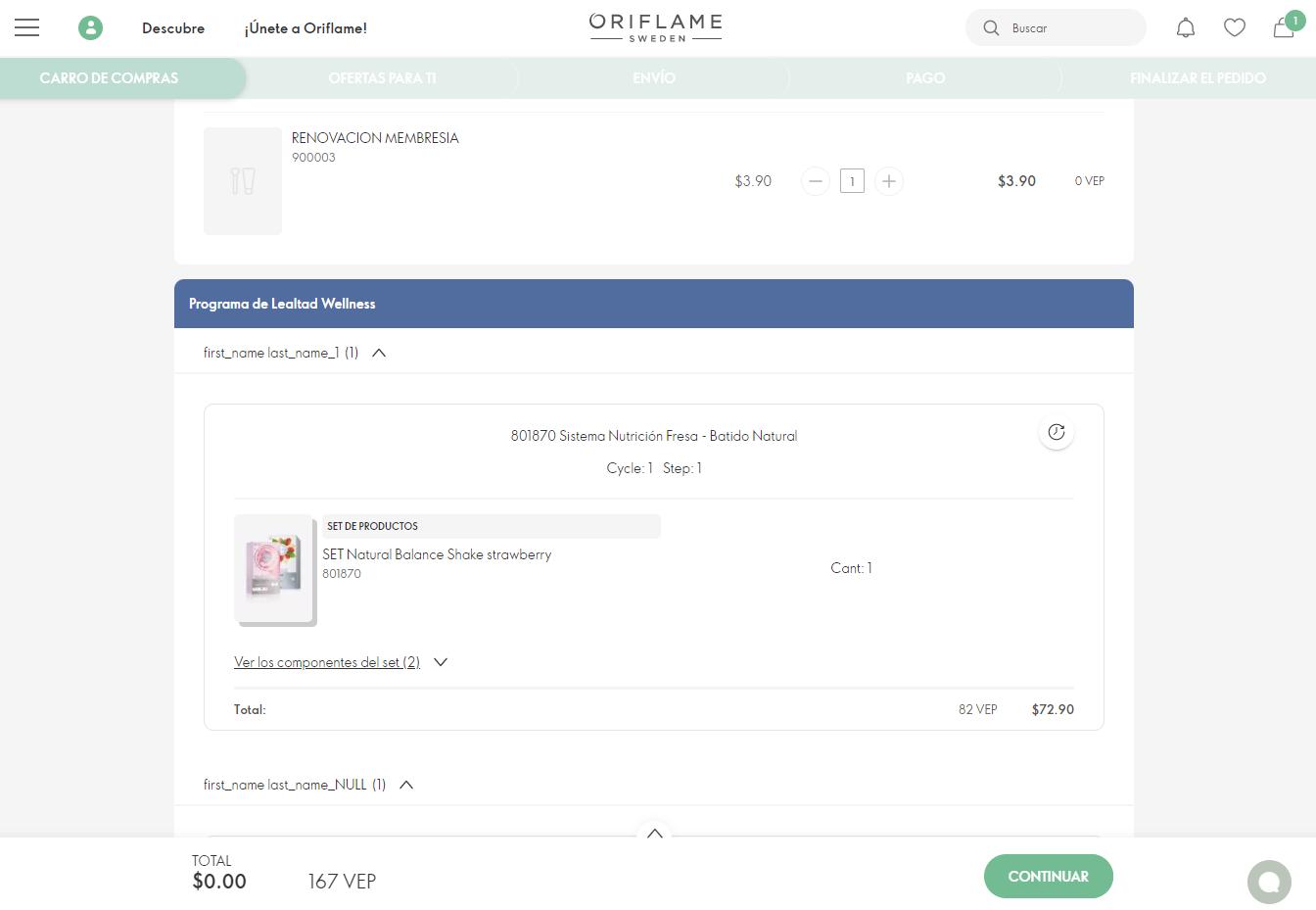
Task: Go to the Ofertas Para Ti step
Action: click(382, 78)
